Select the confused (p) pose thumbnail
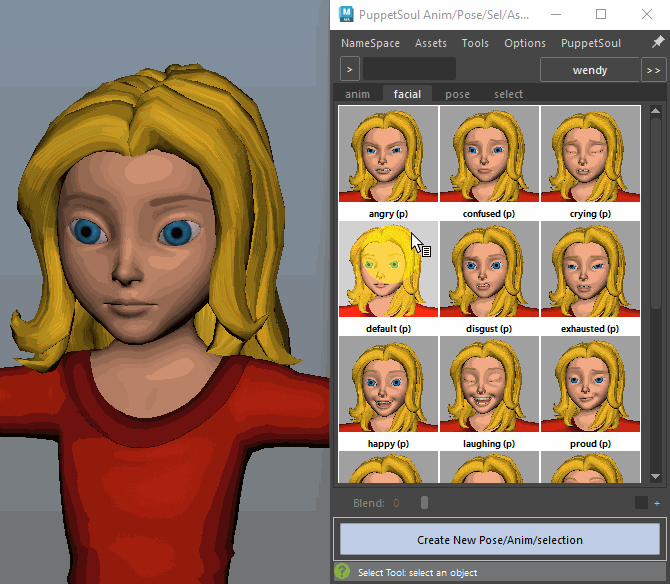The width and height of the screenshot is (670, 584). pyautogui.click(x=489, y=154)
